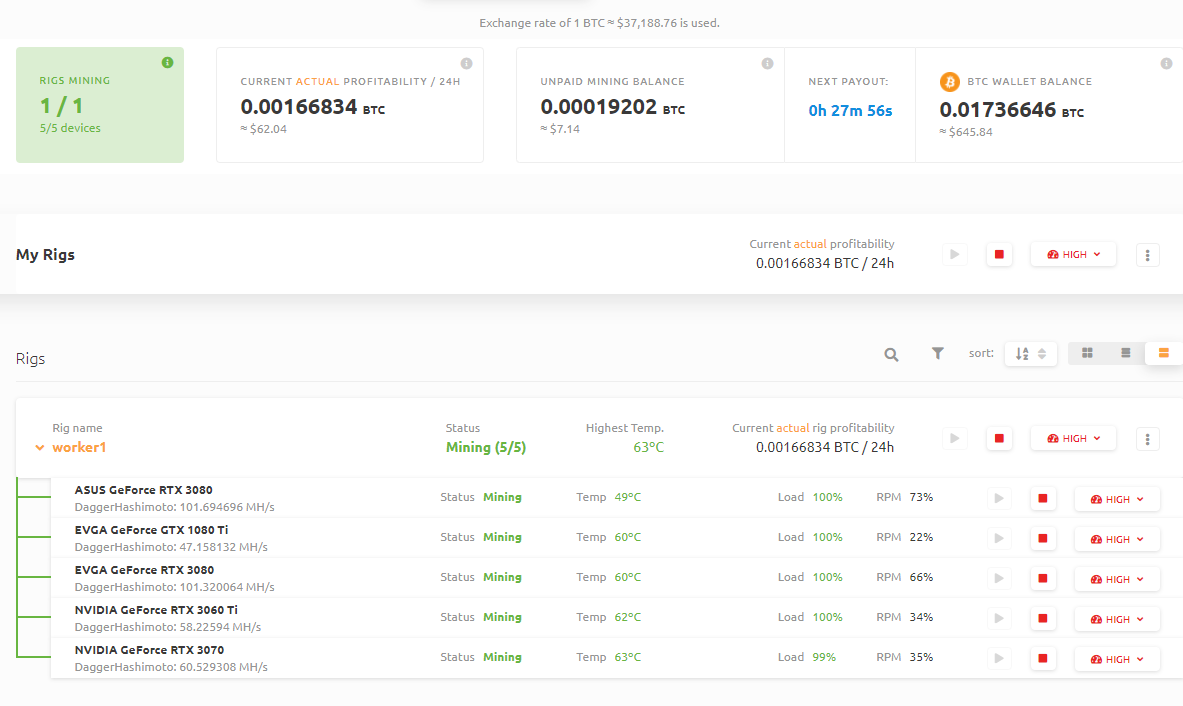Switch to the compact list view layout
Image resolution: width=1183 pixels, height=706 pixels.
pyautogui.click(x=1126, y=353)
